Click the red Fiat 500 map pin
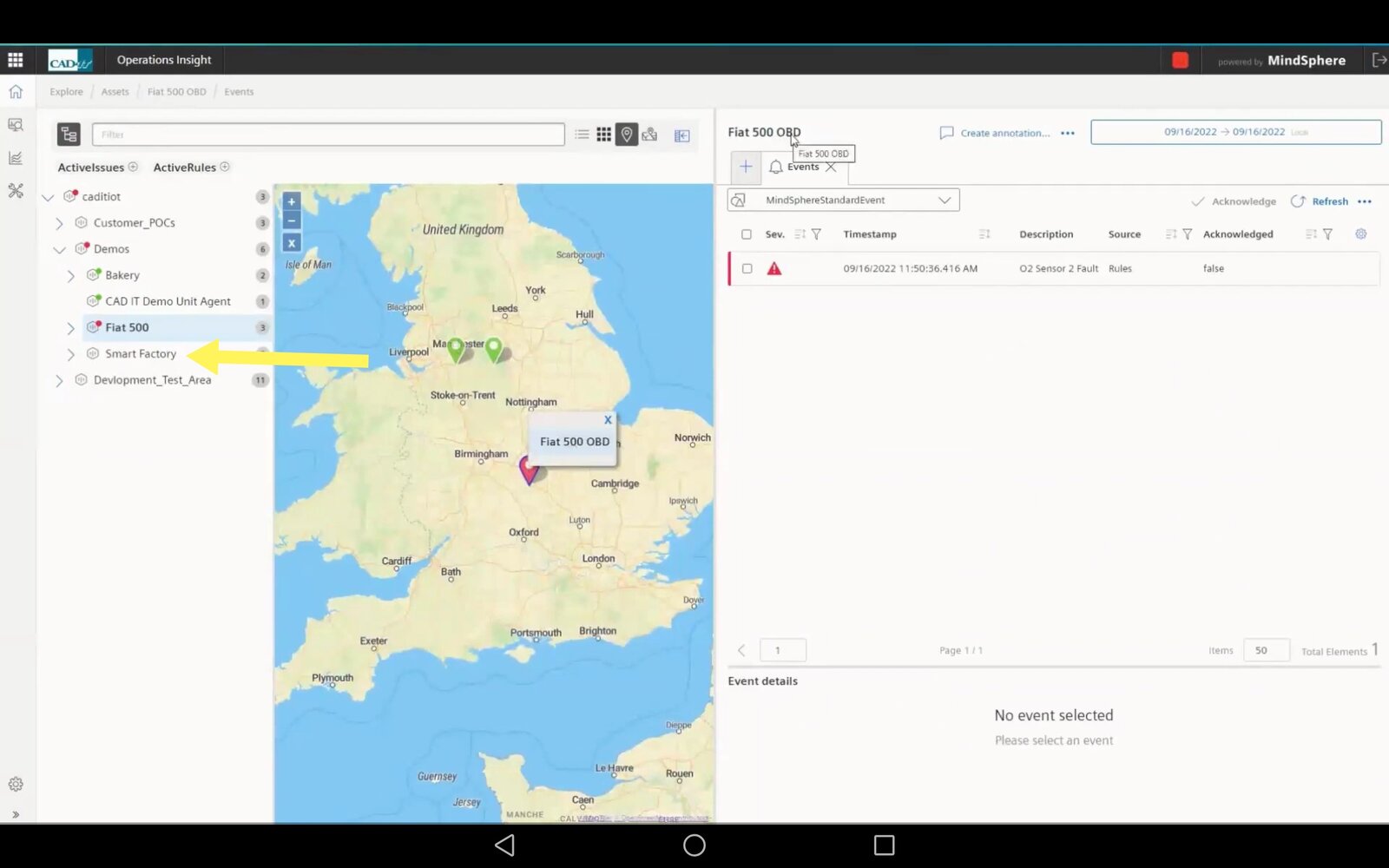This screenshot has height=868, width=1389. [528, 469]
